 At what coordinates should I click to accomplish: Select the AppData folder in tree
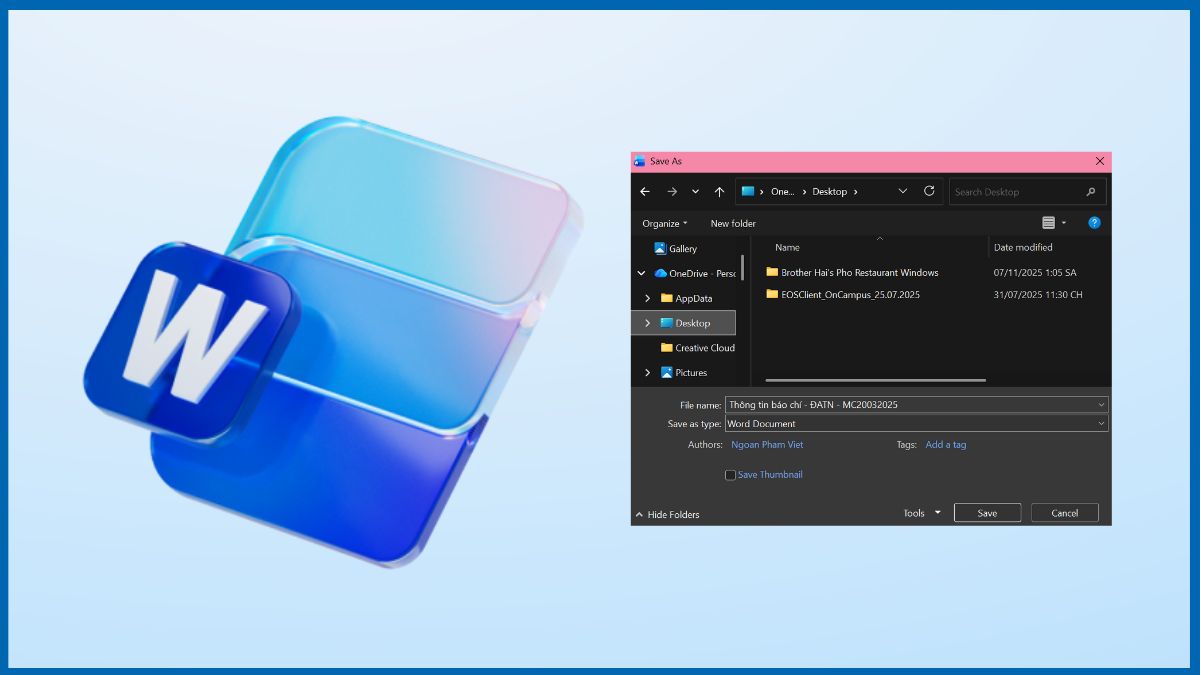point(687,298)
